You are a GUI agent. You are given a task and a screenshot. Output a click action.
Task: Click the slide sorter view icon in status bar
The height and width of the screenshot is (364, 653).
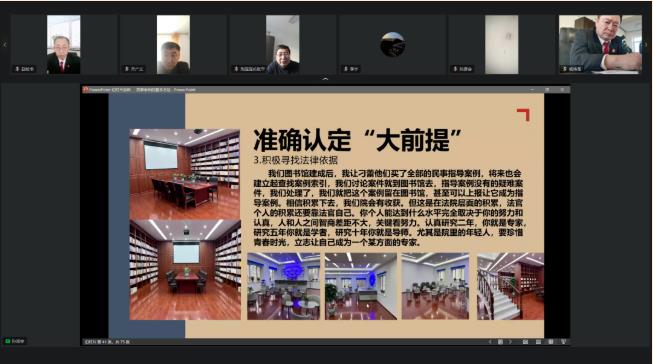pos(538,342)
